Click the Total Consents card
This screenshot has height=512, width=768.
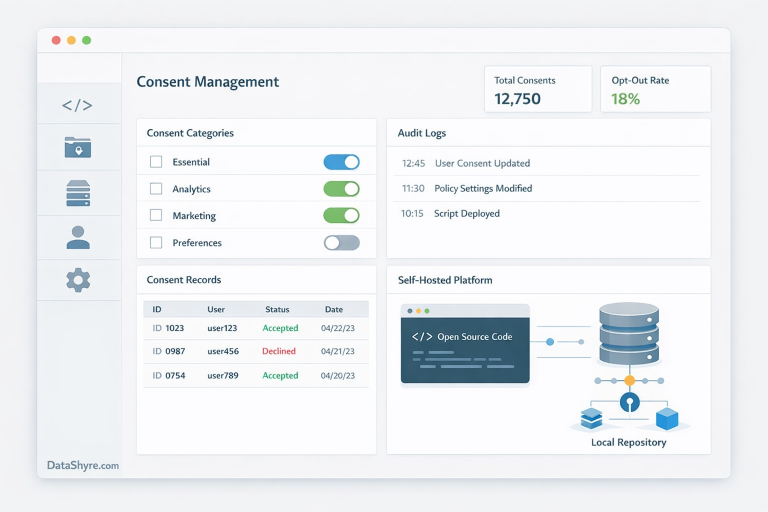click(538, 89)
